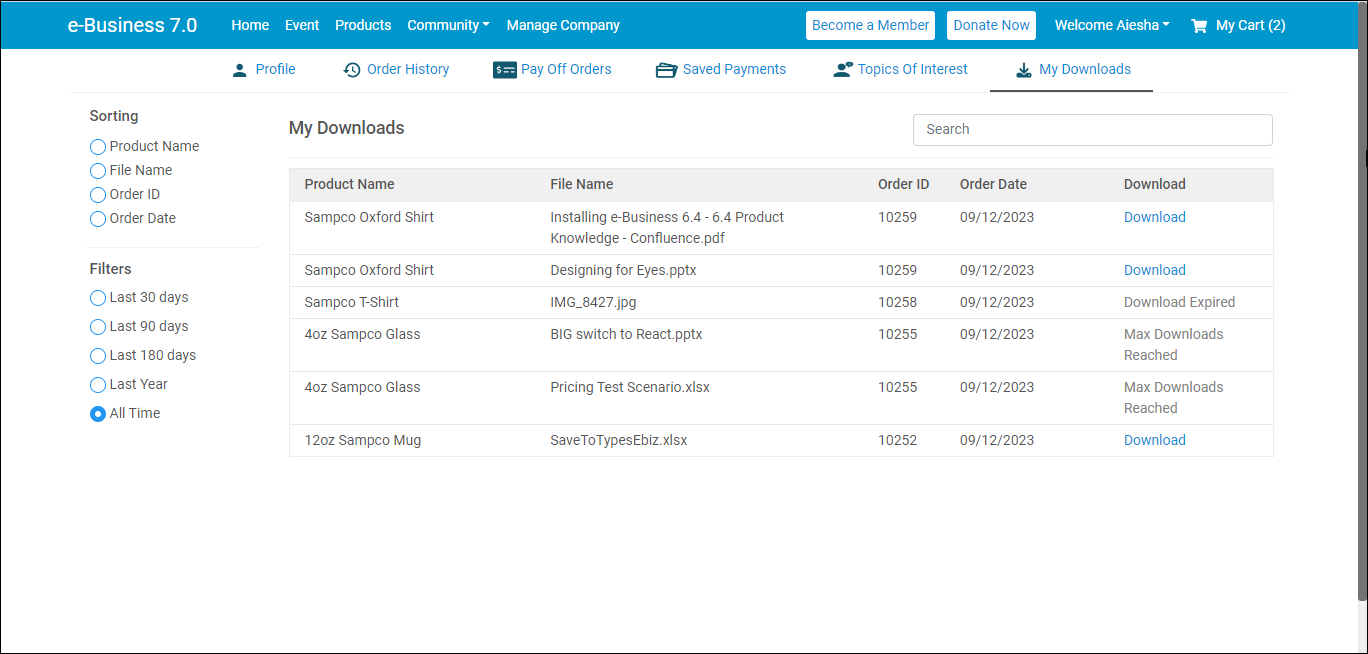Click the Topics Of Interest person icon

(843, 70)
